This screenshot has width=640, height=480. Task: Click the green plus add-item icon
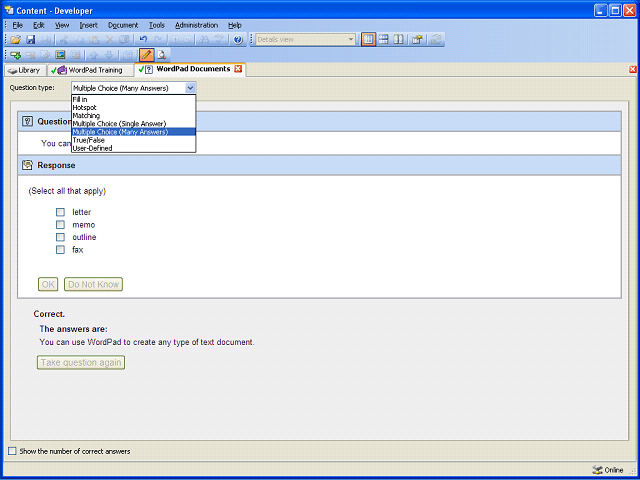click(x=16, y=55)
